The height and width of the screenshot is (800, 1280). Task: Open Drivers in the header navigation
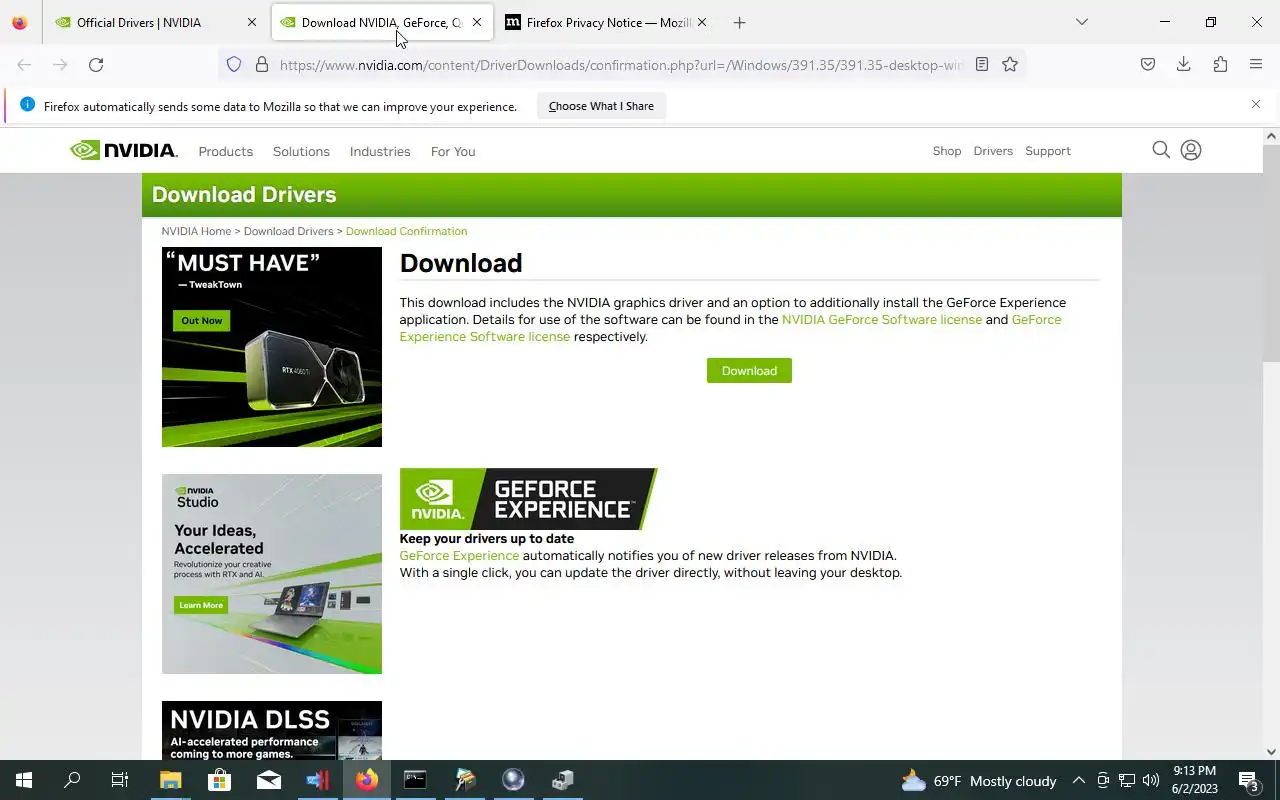point(993,151)
